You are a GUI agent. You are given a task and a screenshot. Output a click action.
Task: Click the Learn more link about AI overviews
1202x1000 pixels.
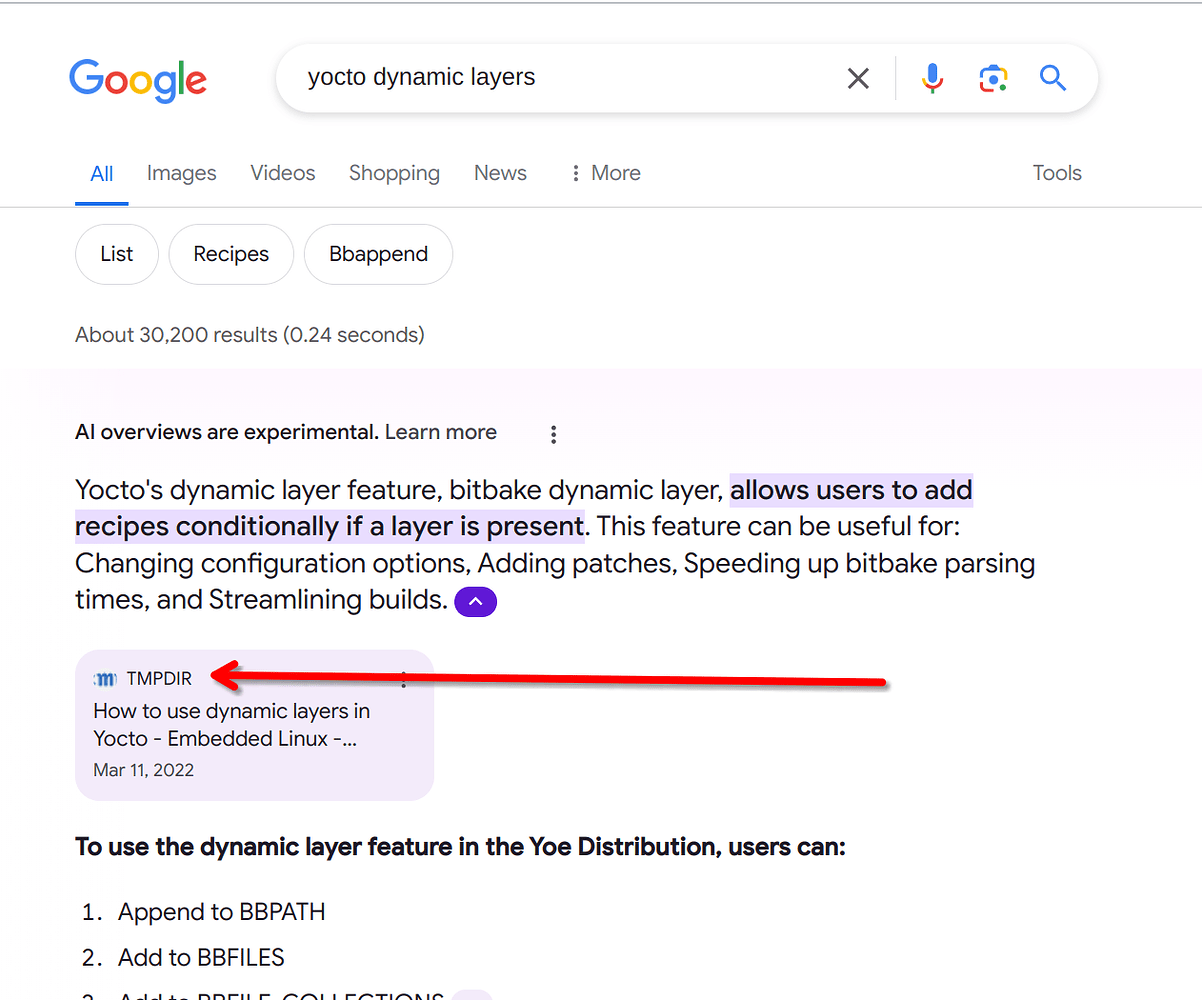[x=440, y=432]
